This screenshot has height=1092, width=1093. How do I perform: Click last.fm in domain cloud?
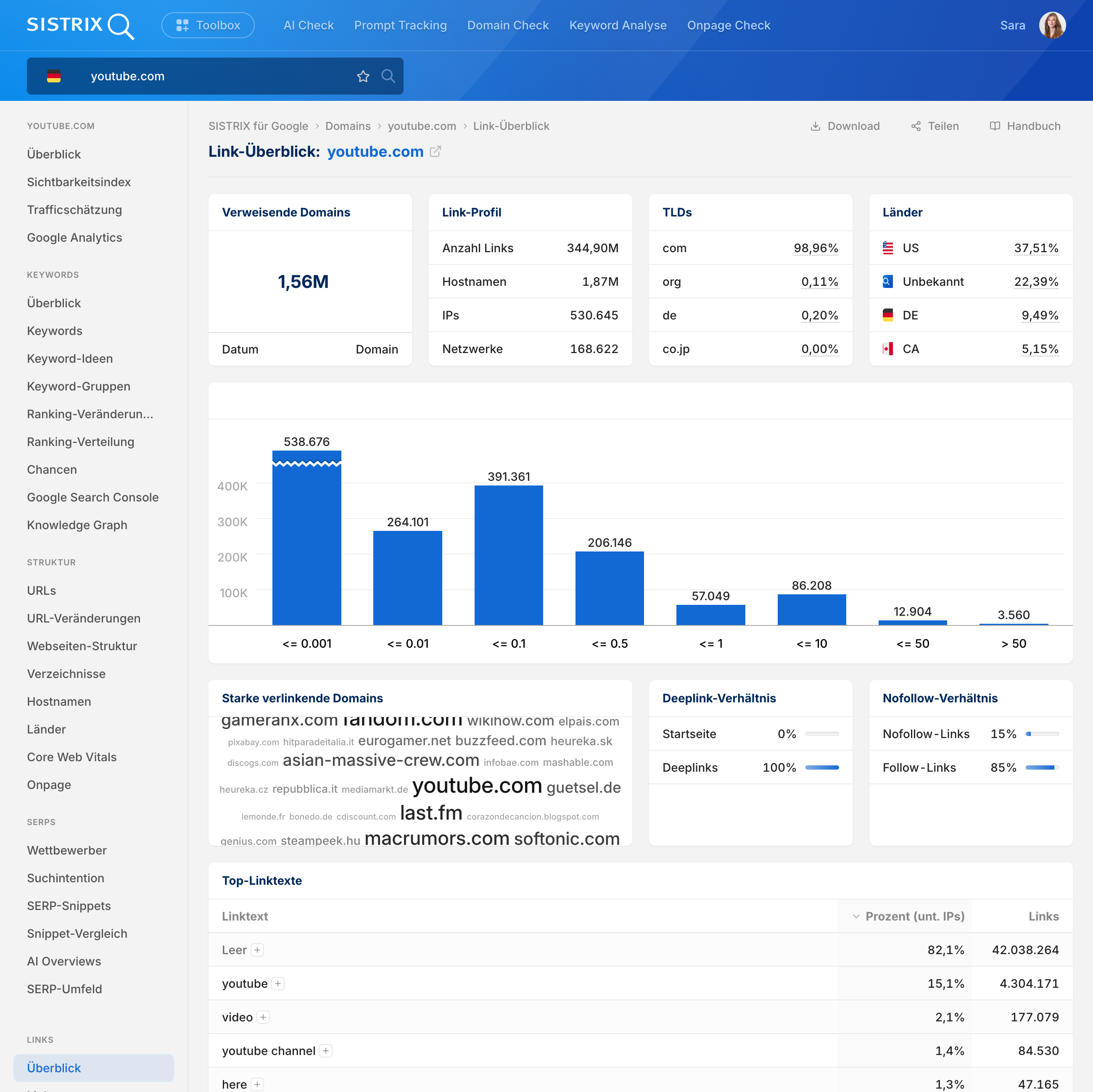[431, 812]
